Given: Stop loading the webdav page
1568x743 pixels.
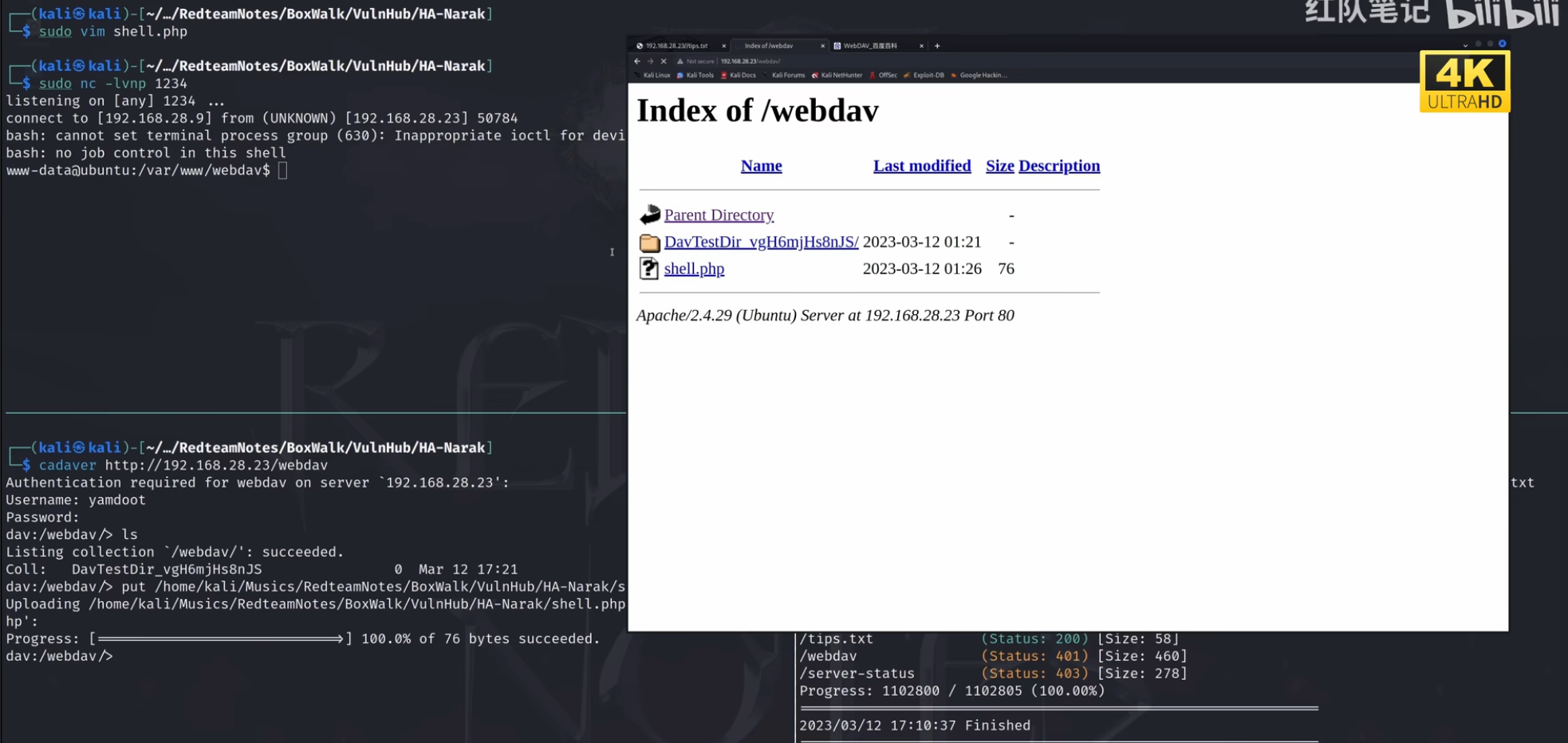Looking at the screenshot, I should (x=664, y=61).
